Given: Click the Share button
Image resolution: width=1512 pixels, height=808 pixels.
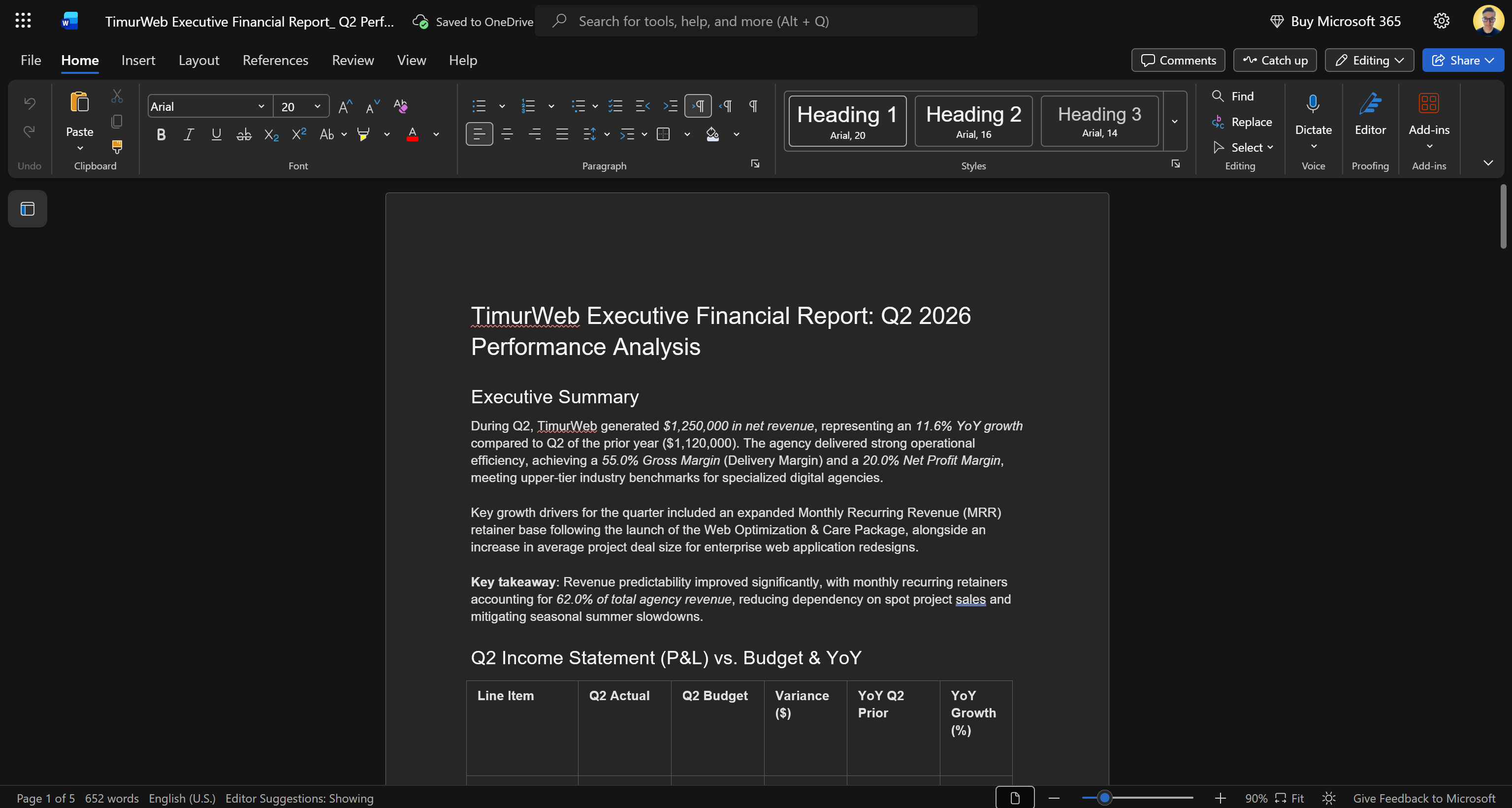Looking at the screenshot, I should [1463, 61].
